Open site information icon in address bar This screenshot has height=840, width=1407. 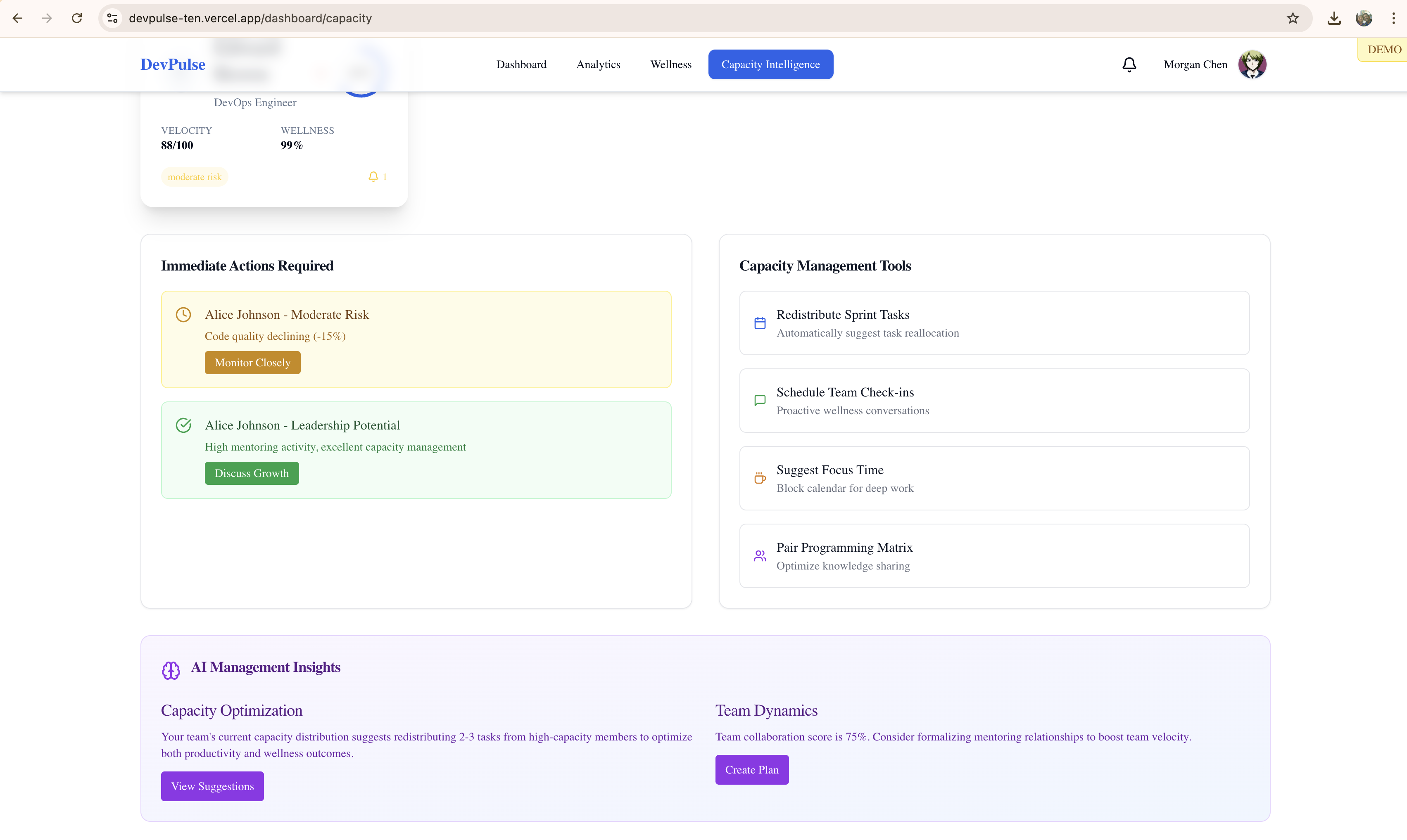113,18
